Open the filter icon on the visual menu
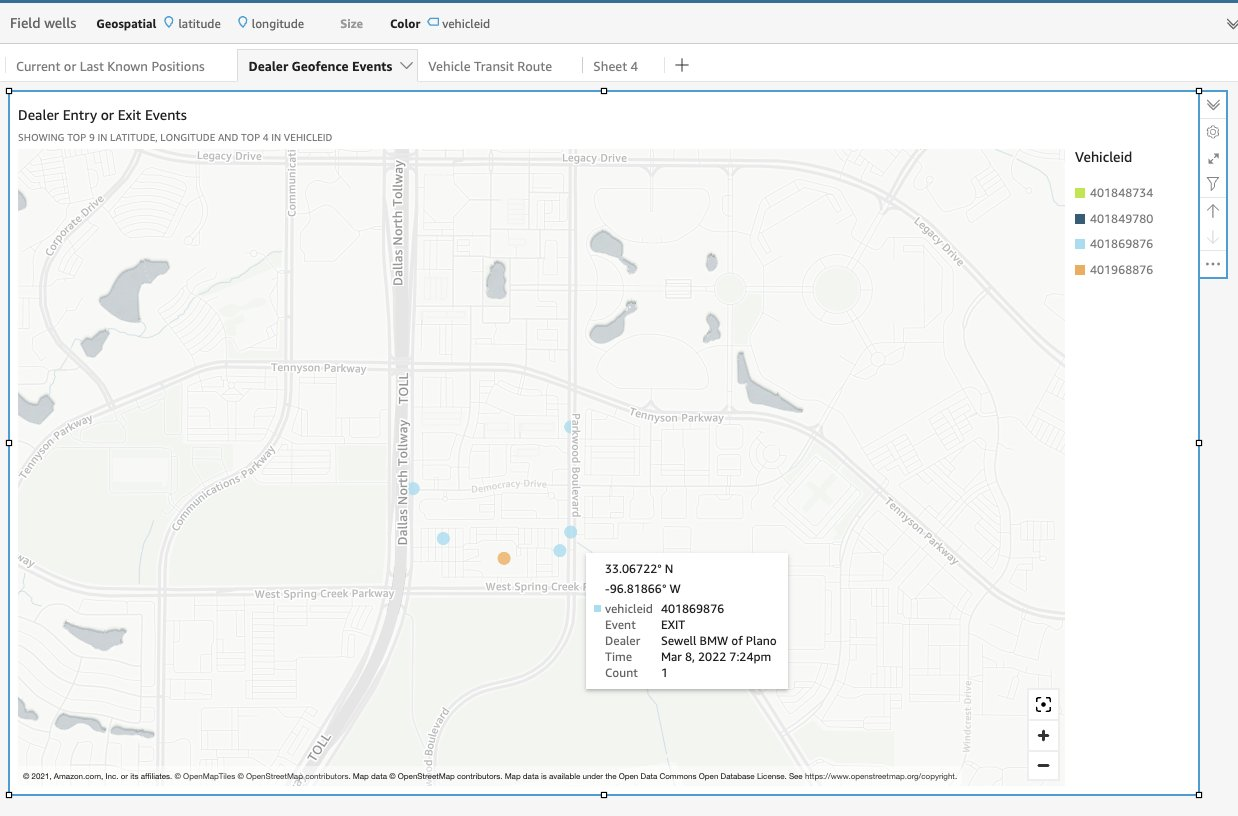The width and height of the screenshot is (1238, 816). (1213, 183)
